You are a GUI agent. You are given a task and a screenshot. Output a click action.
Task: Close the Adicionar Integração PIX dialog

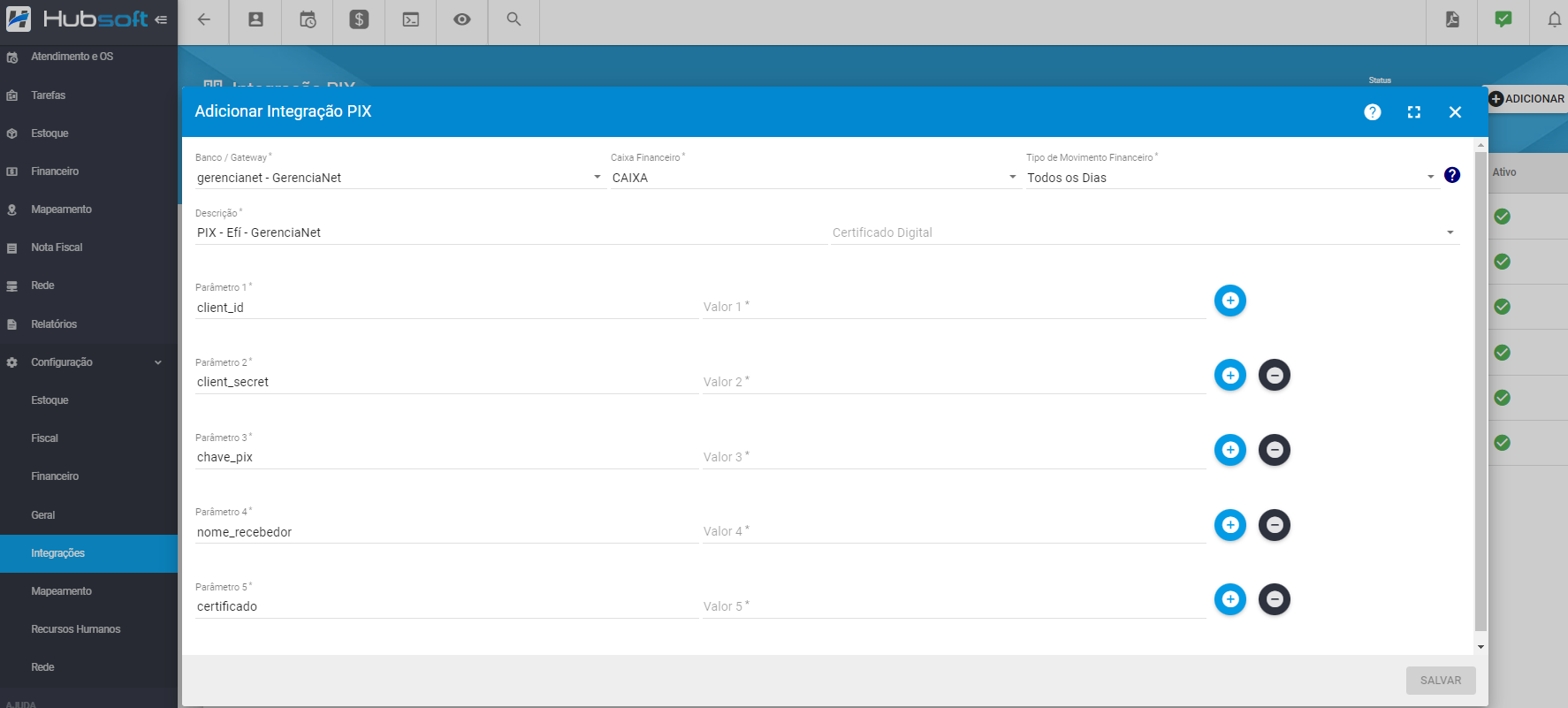point(1455,112)
